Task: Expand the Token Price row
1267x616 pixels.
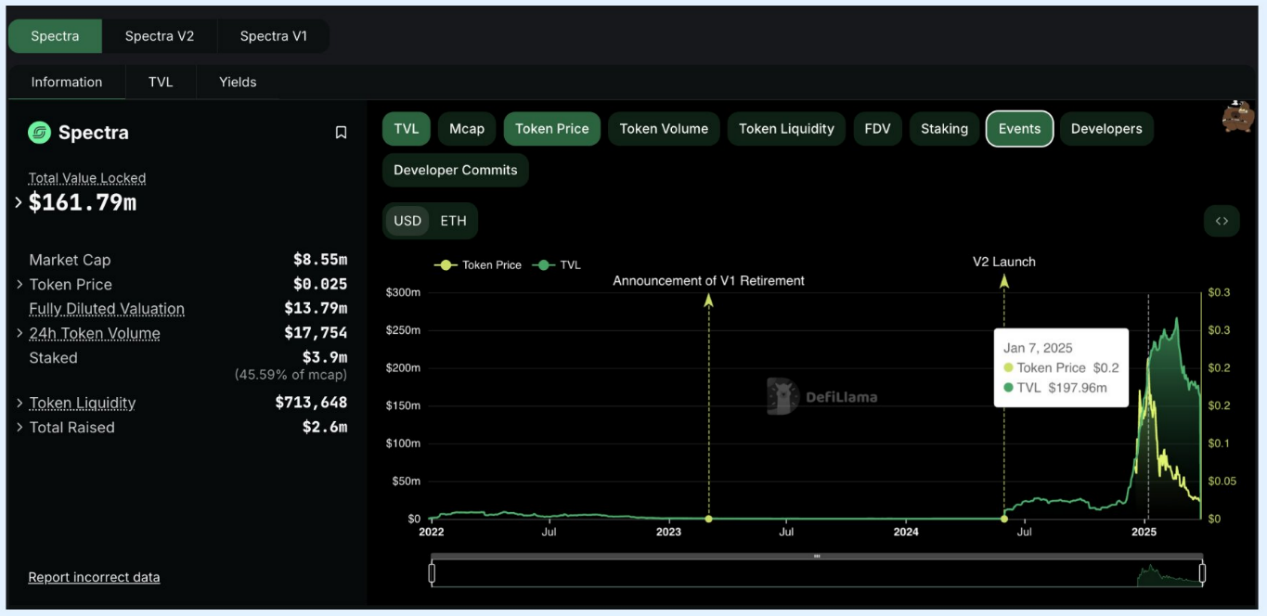Action: coord(19,285)
